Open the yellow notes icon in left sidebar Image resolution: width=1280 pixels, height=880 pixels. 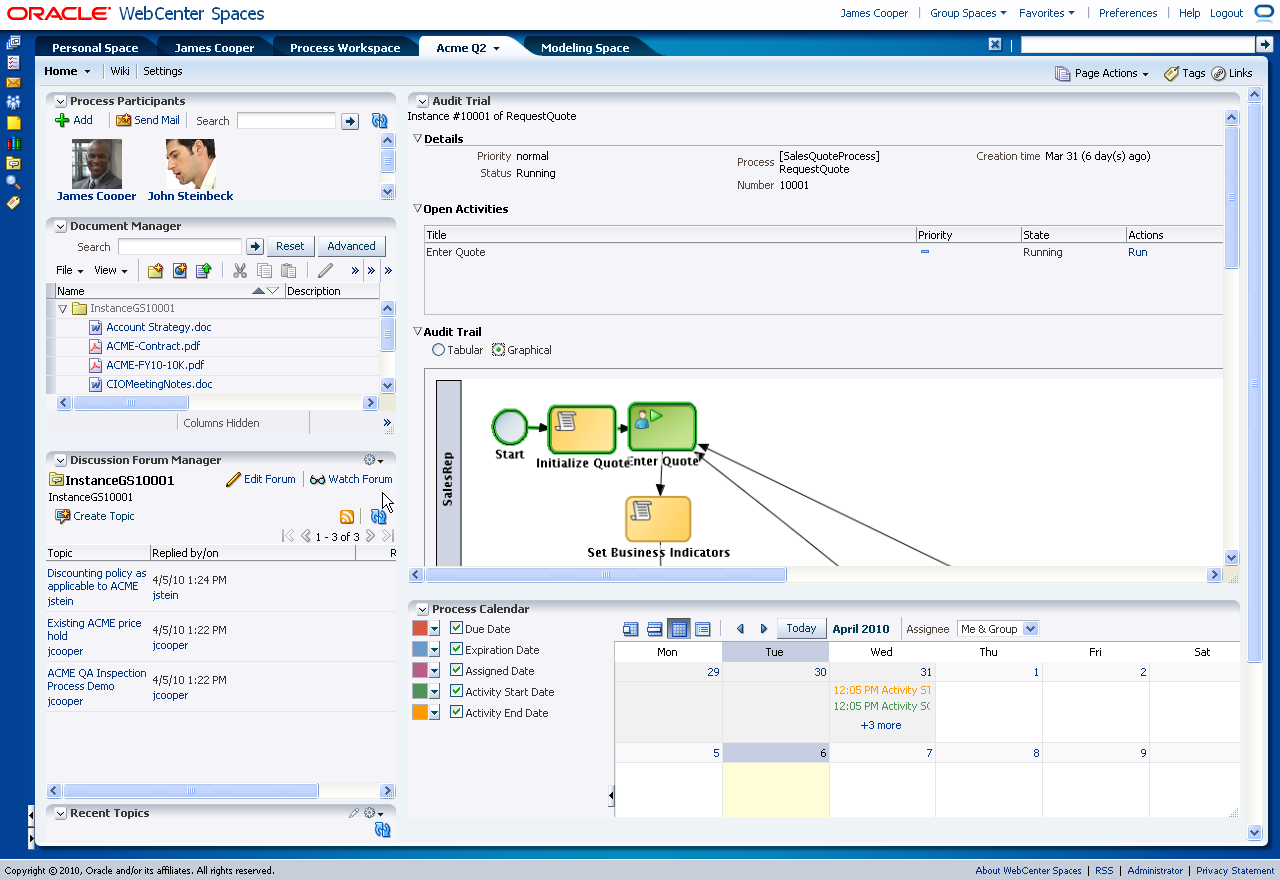(13, 123)
